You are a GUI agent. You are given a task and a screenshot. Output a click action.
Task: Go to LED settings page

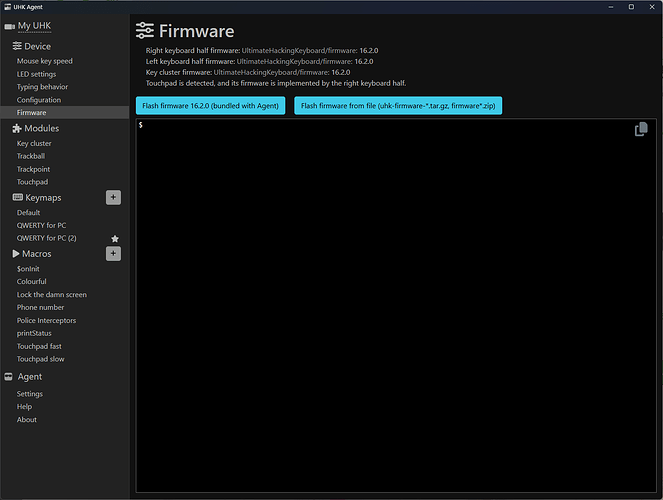pyautogui.click(x=36, y=74)
